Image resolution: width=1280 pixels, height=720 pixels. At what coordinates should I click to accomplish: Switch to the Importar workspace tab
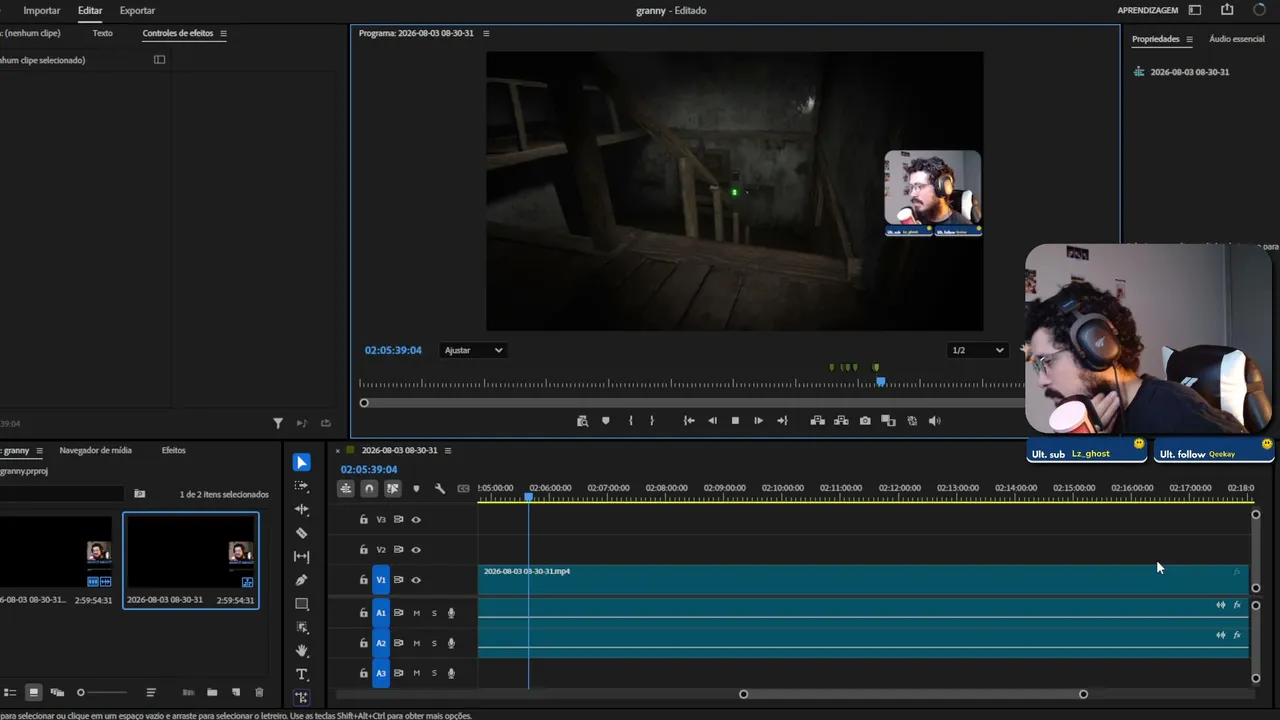pos(42,10)
